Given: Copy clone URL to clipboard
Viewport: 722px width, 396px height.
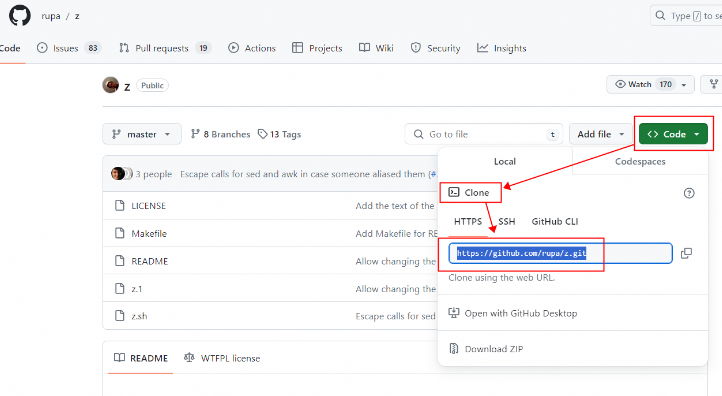Looking at the screenshot, I should point(686,253).
